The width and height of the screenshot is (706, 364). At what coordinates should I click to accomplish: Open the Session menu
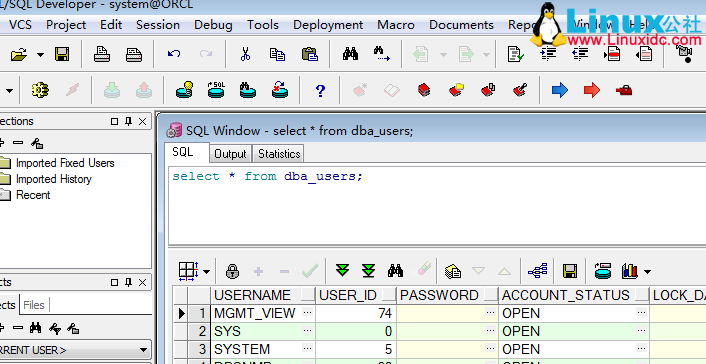(x=158, y=24)
